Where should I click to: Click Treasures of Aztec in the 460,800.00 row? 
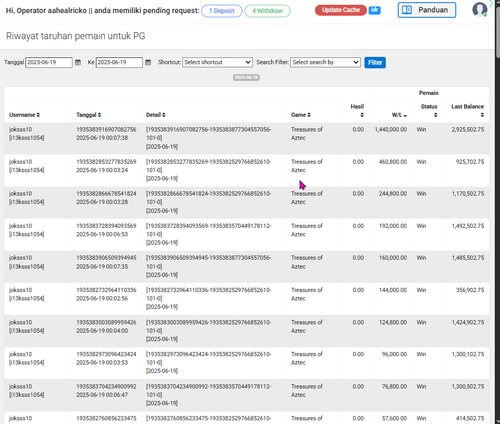307,166
